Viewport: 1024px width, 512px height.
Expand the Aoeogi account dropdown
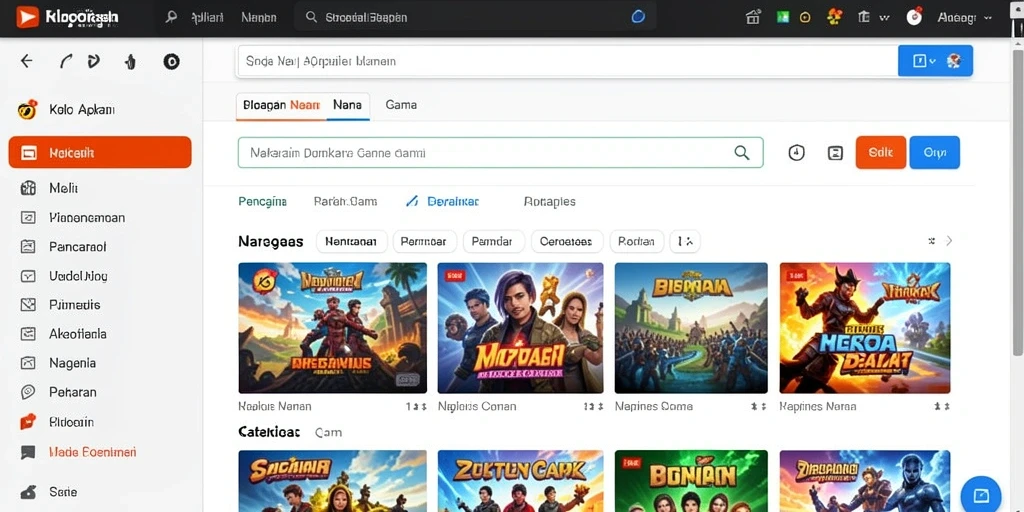[965, 18]
